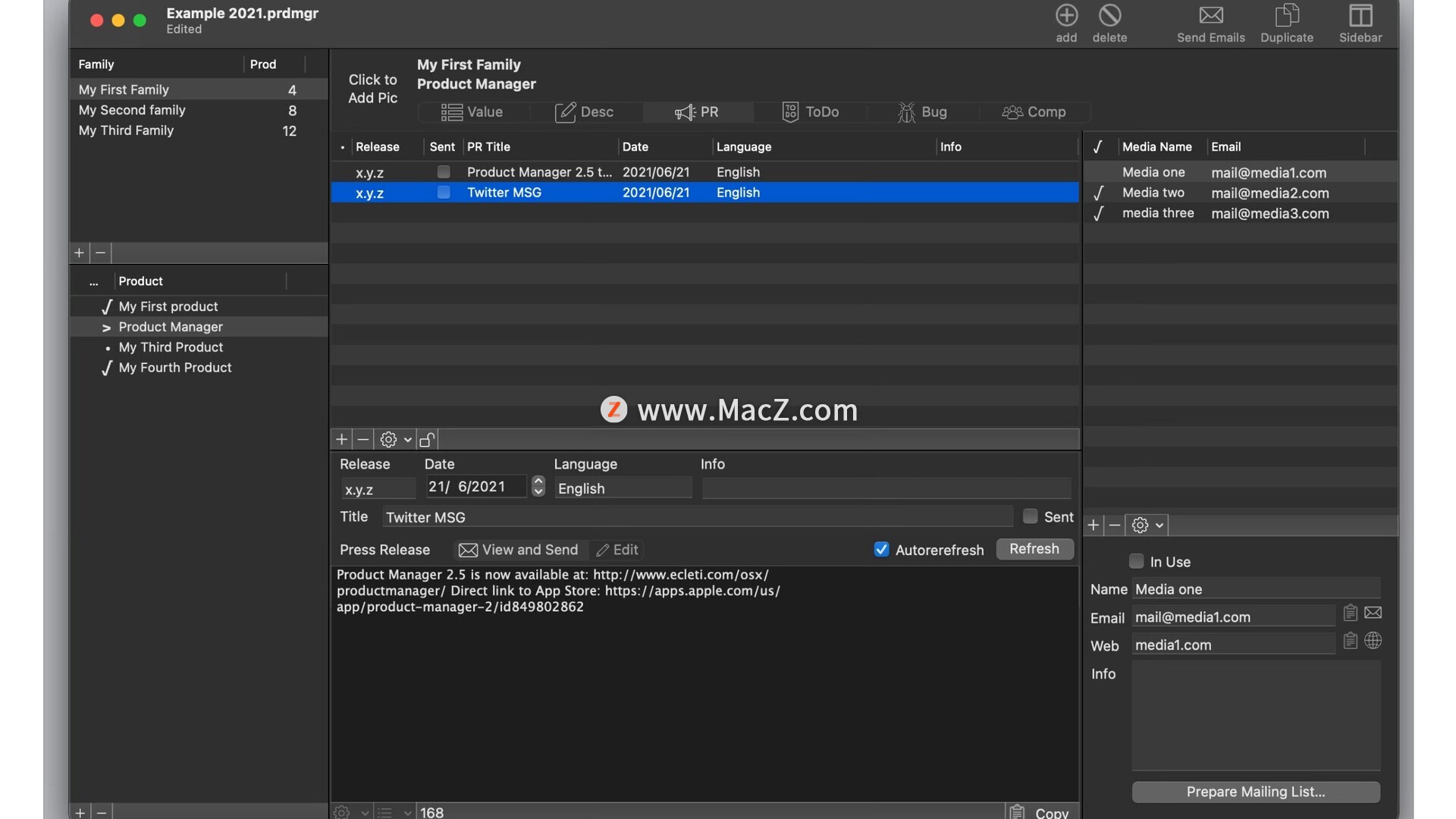Add a PR entry with plus button
Viewport: 1456px width, 819px height.
click(341, 440)
